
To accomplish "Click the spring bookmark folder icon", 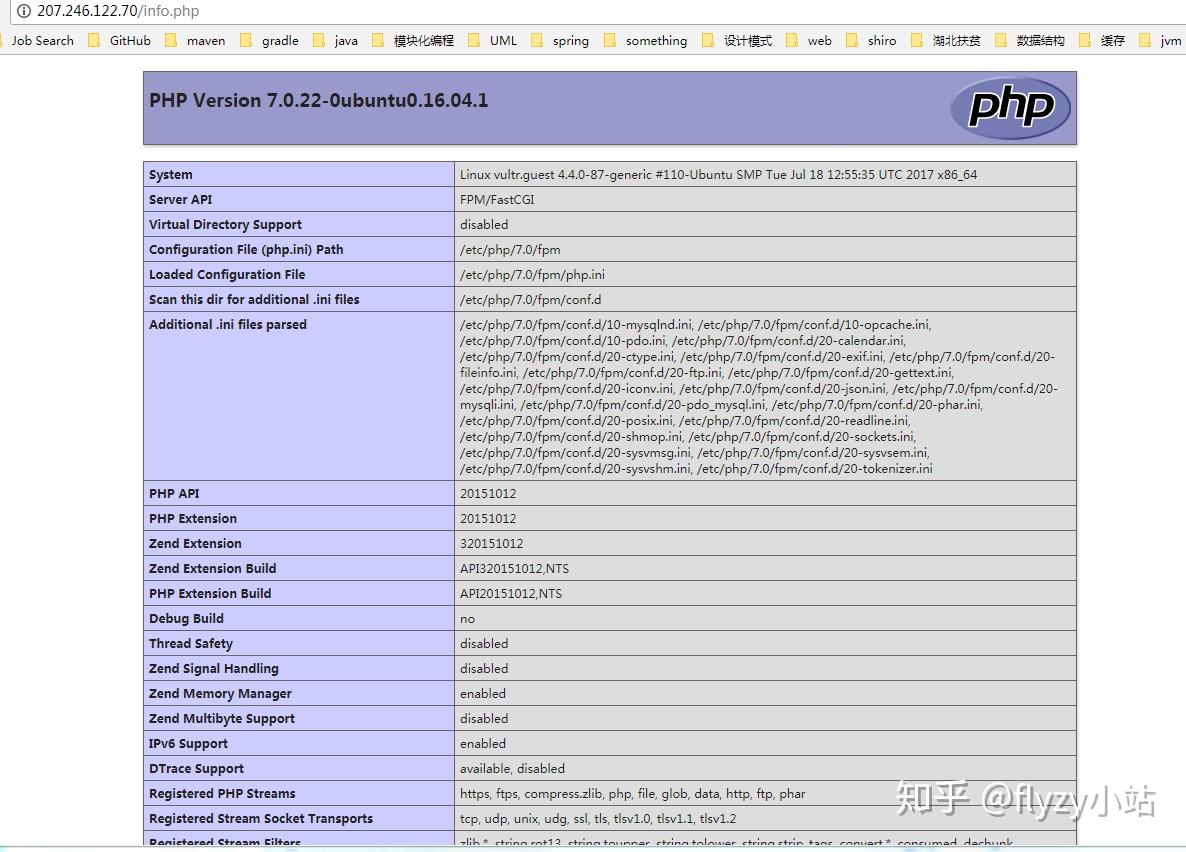I will 538,40.
